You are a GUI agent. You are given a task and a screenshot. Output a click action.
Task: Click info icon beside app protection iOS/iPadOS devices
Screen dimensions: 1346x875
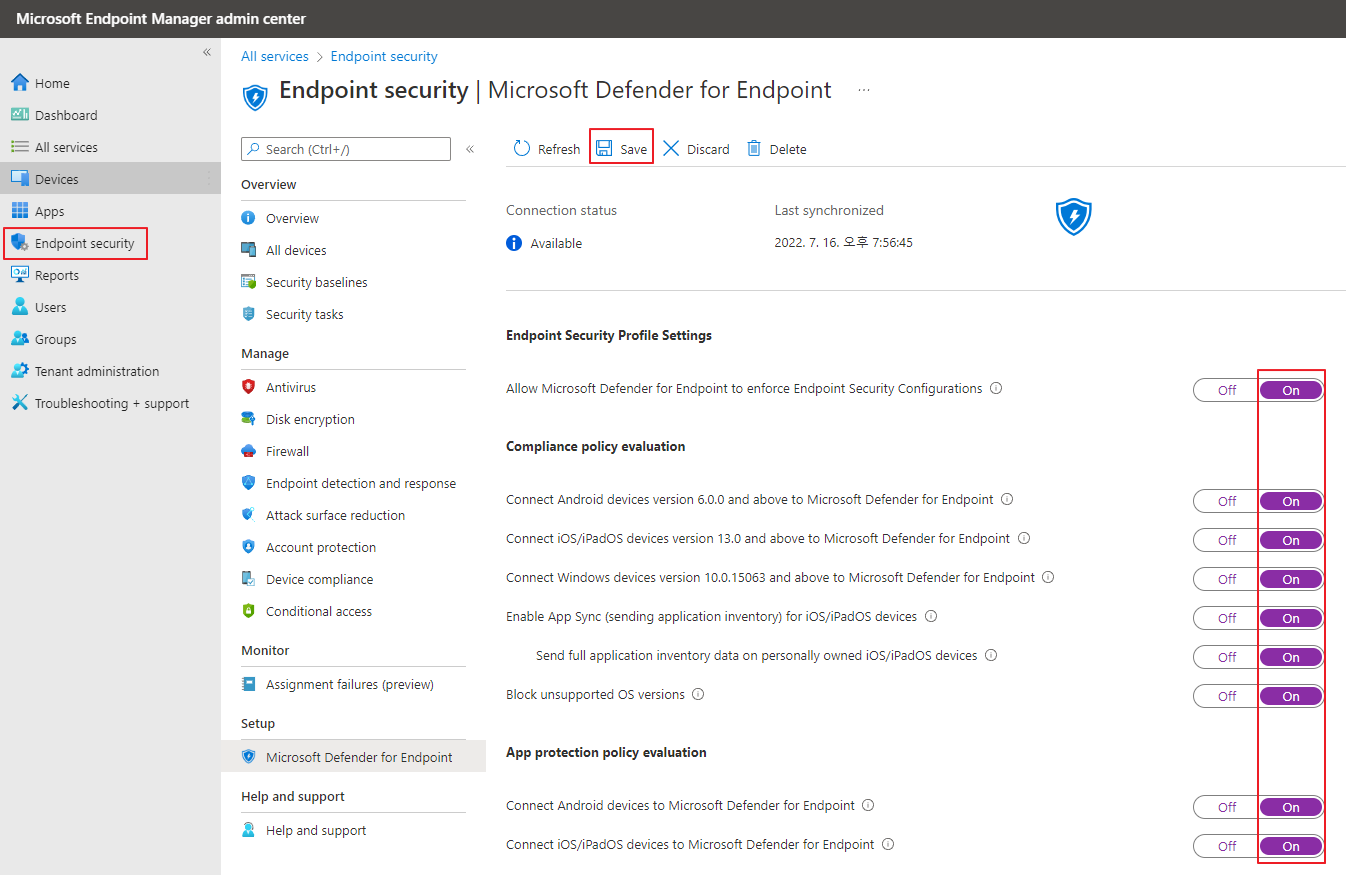(888, 844)
